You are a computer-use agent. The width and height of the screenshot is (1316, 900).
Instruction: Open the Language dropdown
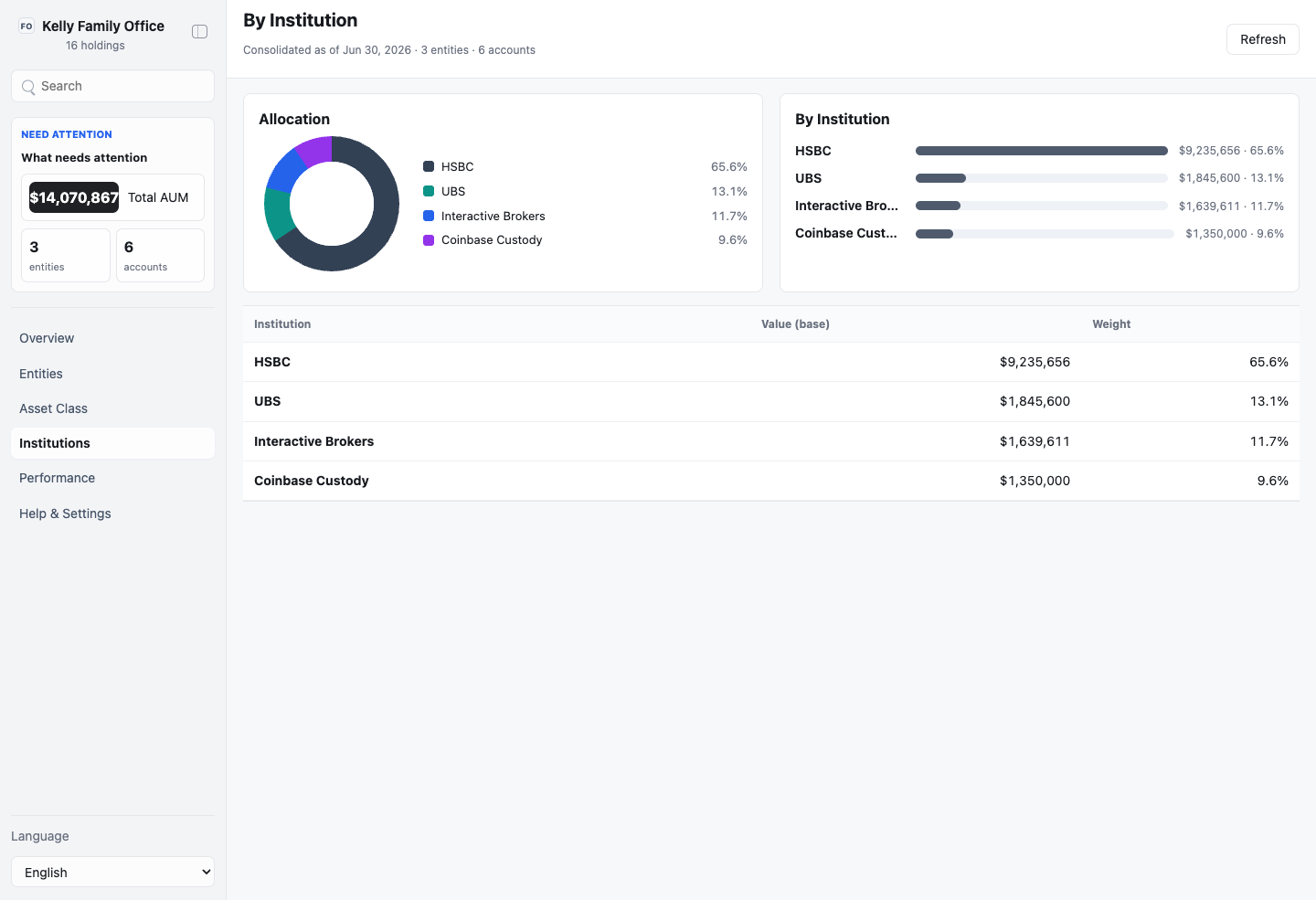click(112, 872)
